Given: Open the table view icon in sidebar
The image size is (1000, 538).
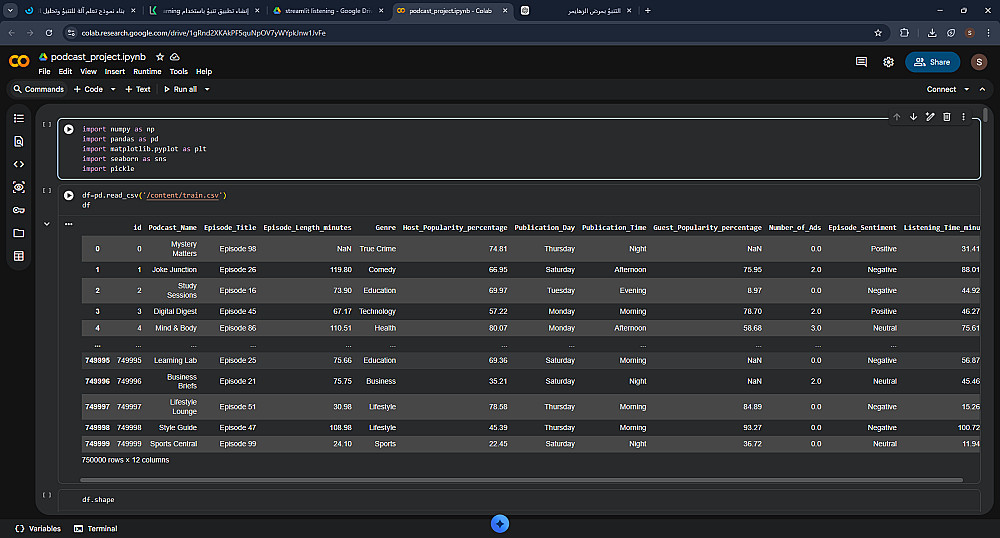Looking at the screenshot, I should coord(18,256).
